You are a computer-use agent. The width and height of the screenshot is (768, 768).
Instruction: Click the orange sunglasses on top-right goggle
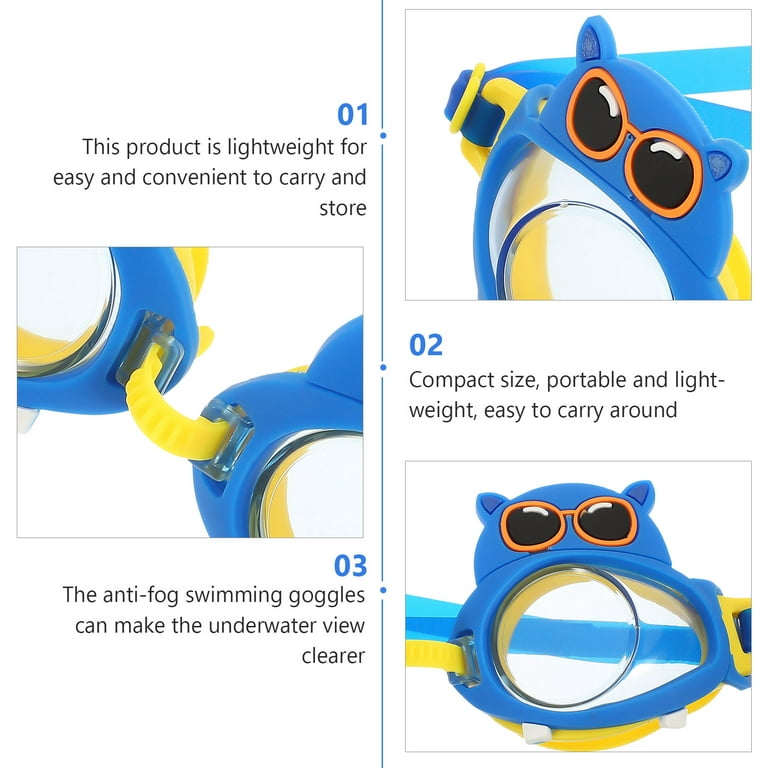[636, 144]
